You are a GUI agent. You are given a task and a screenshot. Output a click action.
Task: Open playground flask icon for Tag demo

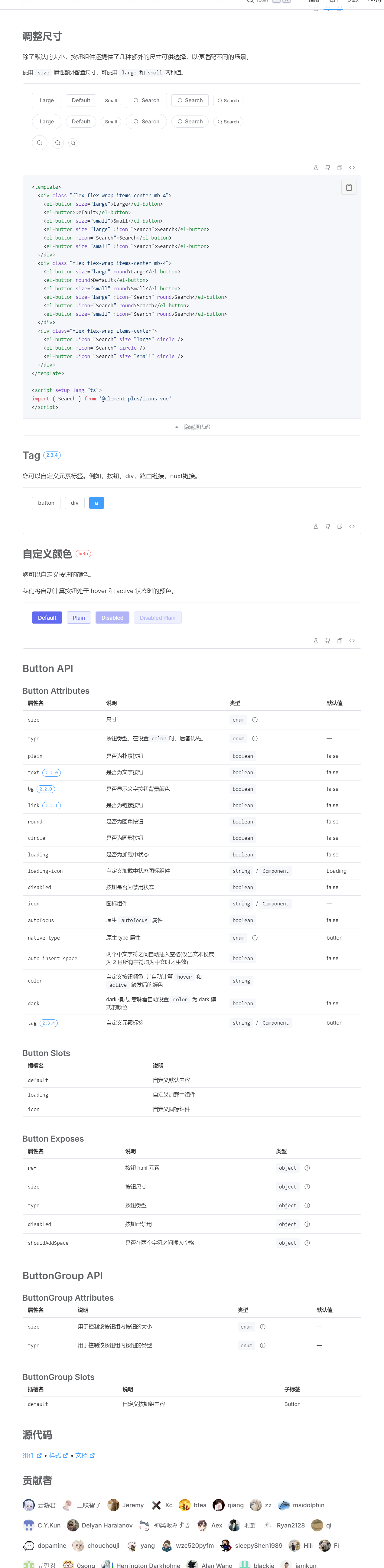315,526
